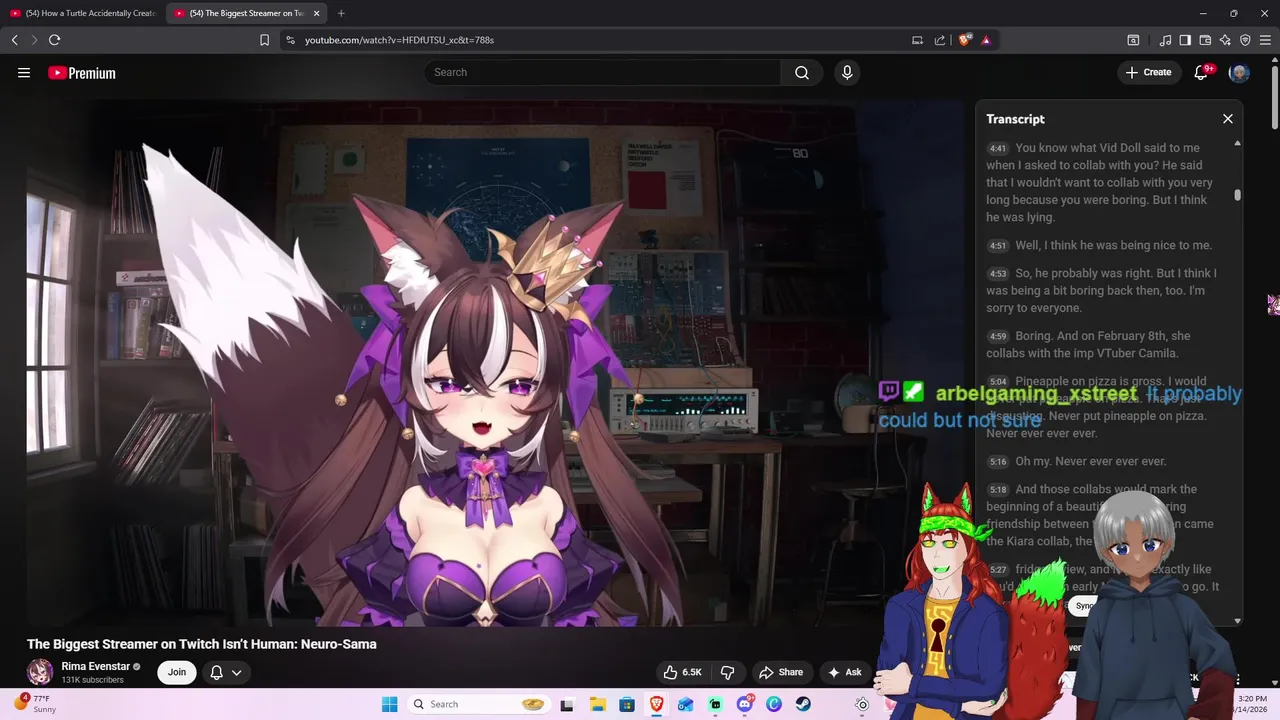Click the Ask button
The width and height of the screenshot is (1280, 720).
pos(844,672)
